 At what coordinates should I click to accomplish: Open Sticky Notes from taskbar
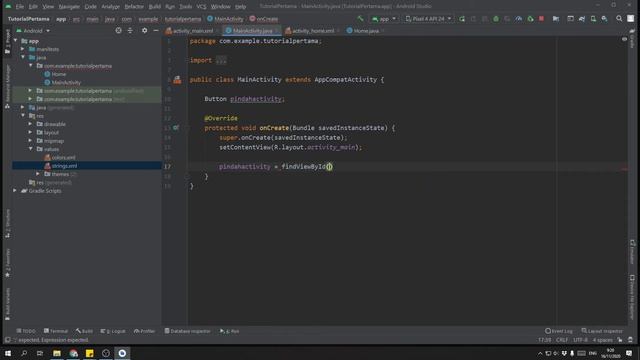click(x=90, y=353)
